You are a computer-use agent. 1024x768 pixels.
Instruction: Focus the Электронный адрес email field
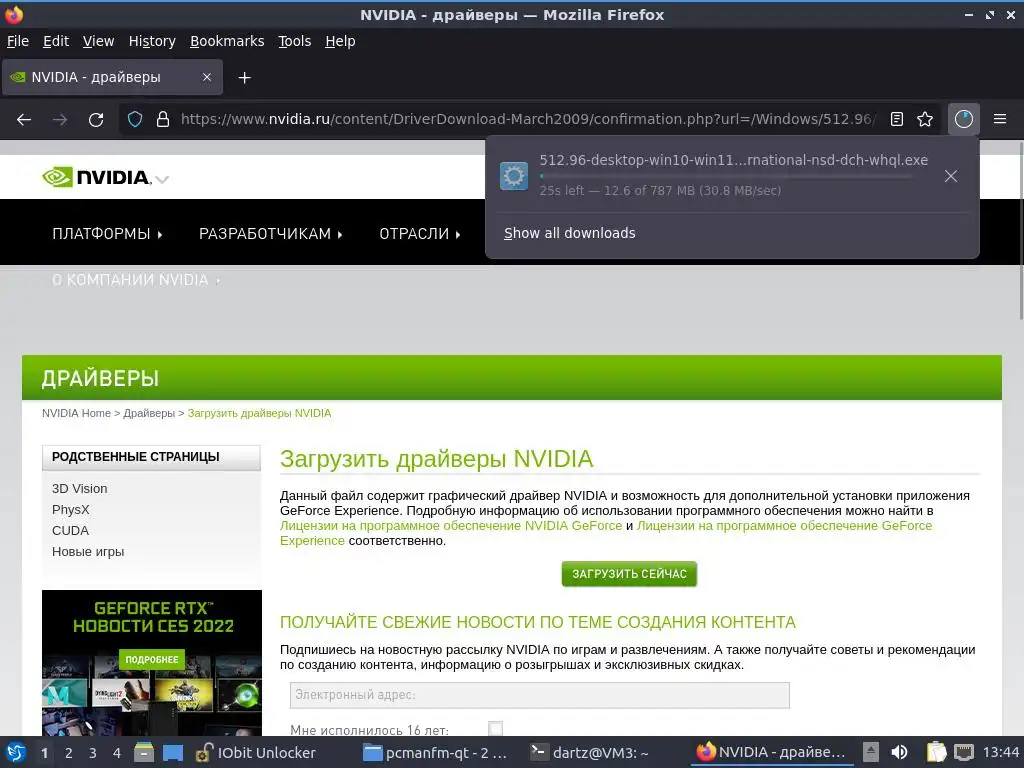point(539,695)
